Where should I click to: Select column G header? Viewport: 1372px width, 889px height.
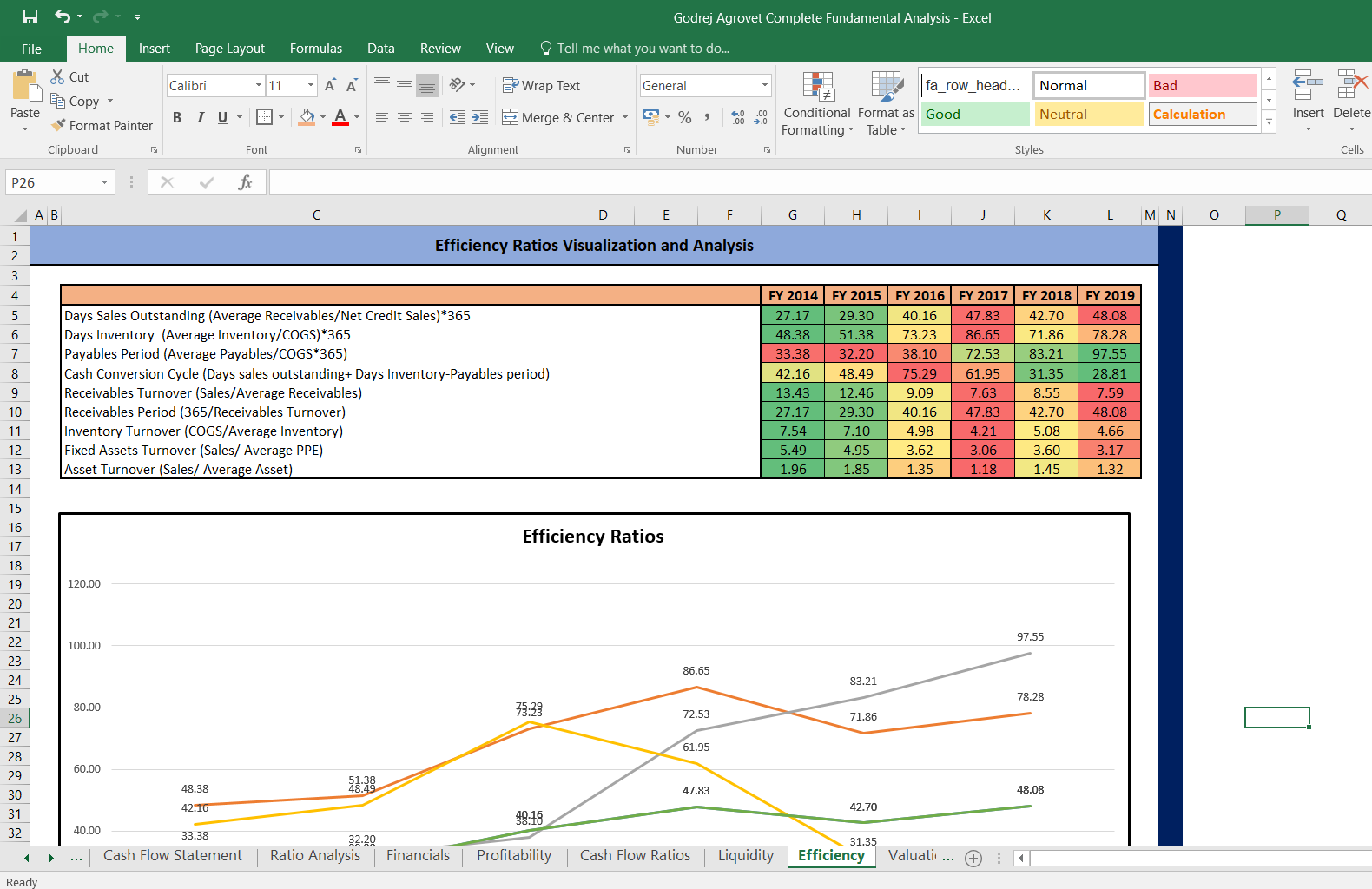pyautogui.click(x=793, y=215)
